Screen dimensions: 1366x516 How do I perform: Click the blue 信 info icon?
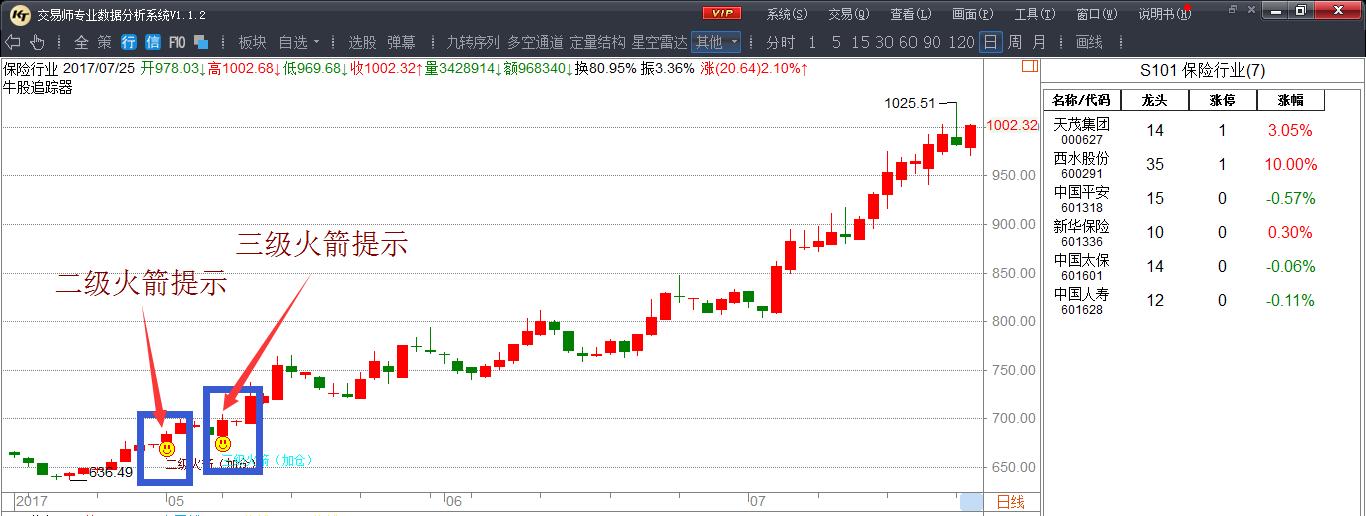coord(153,42)
